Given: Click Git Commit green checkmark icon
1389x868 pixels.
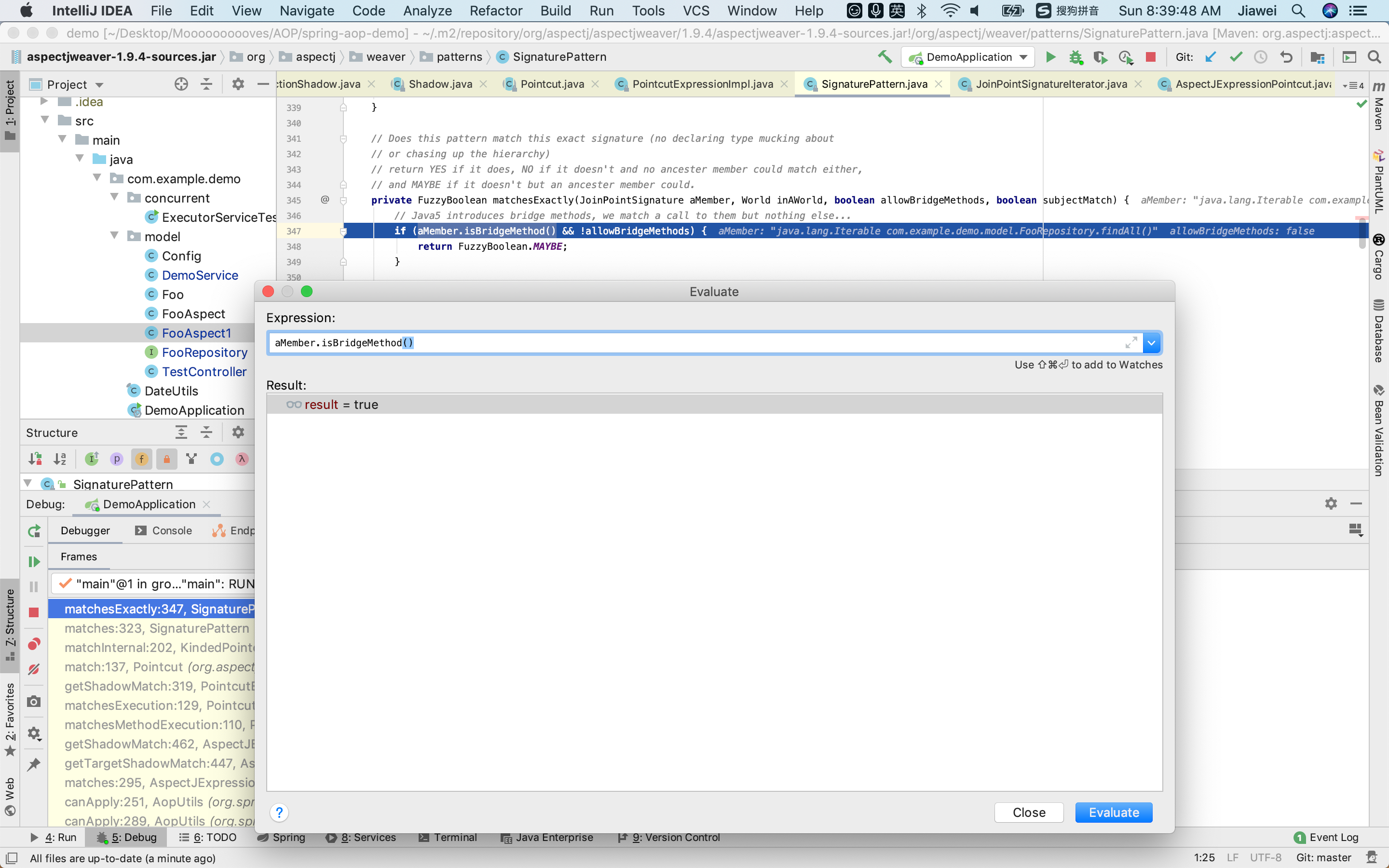Looking at the screenshot, I should point(1236,57).
